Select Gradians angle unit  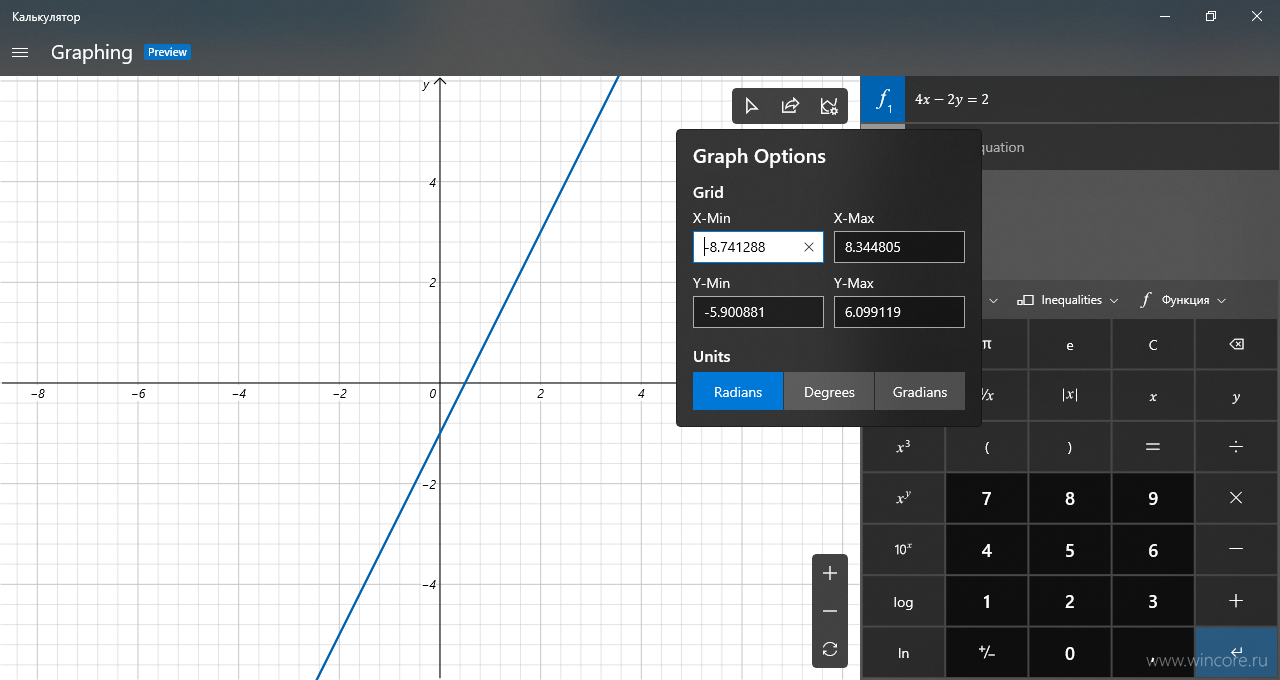(x=920, y=391)
